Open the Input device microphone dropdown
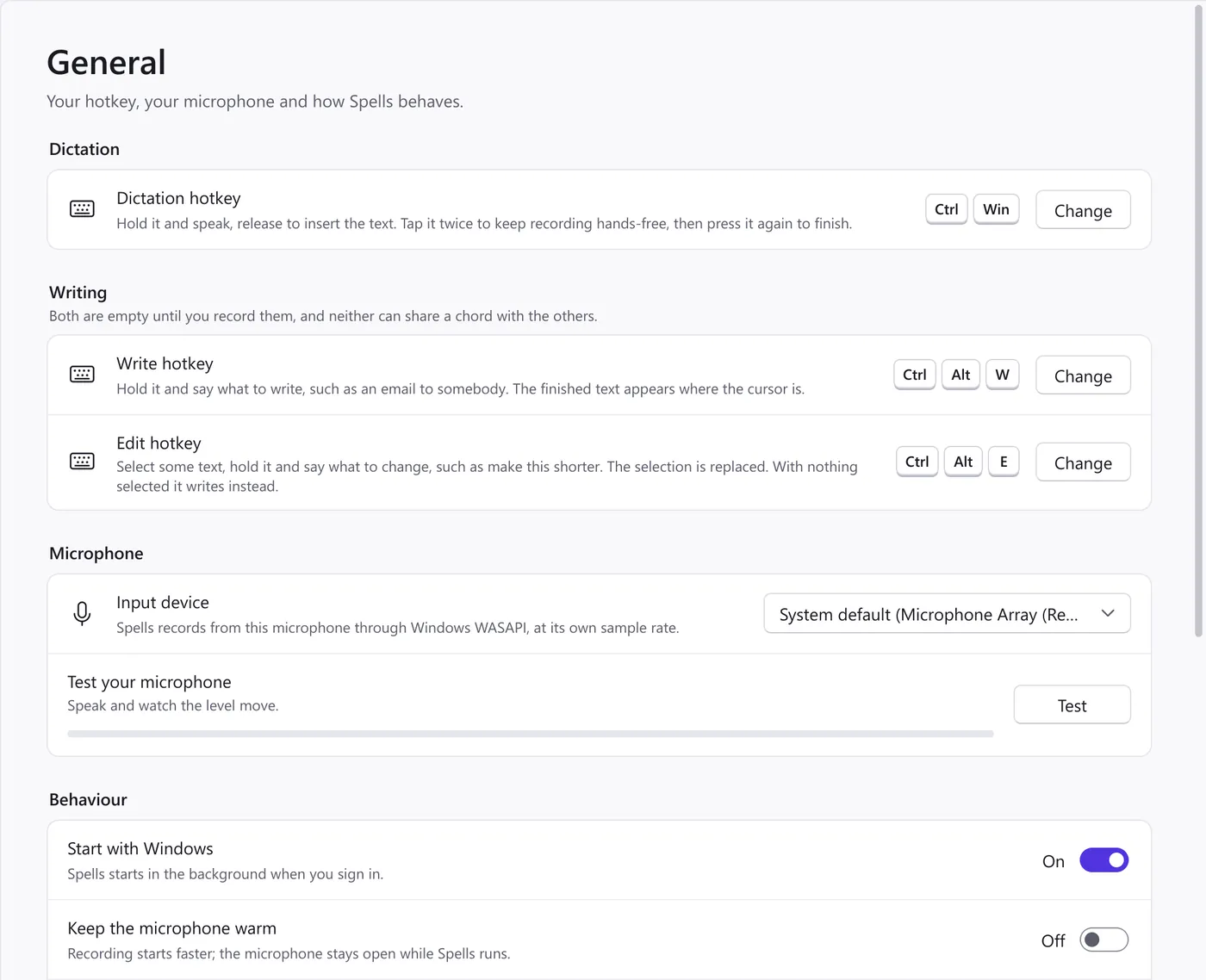Viewport: 1206px width, 980px height. (x=947, y=614)
